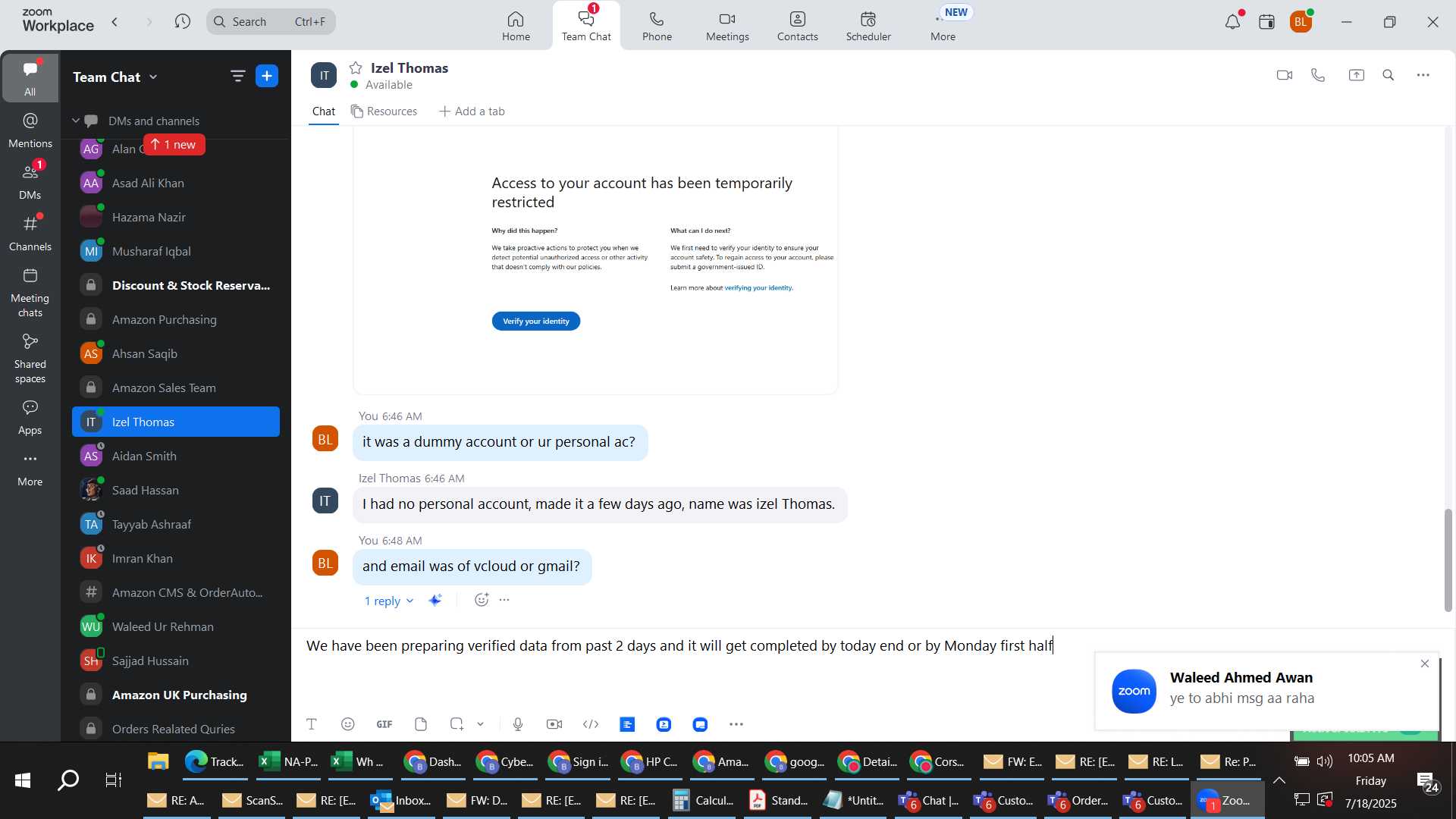Click the chat vertical scrollbar
This screenshot has width=1456, height=819.
point(1448,560)
